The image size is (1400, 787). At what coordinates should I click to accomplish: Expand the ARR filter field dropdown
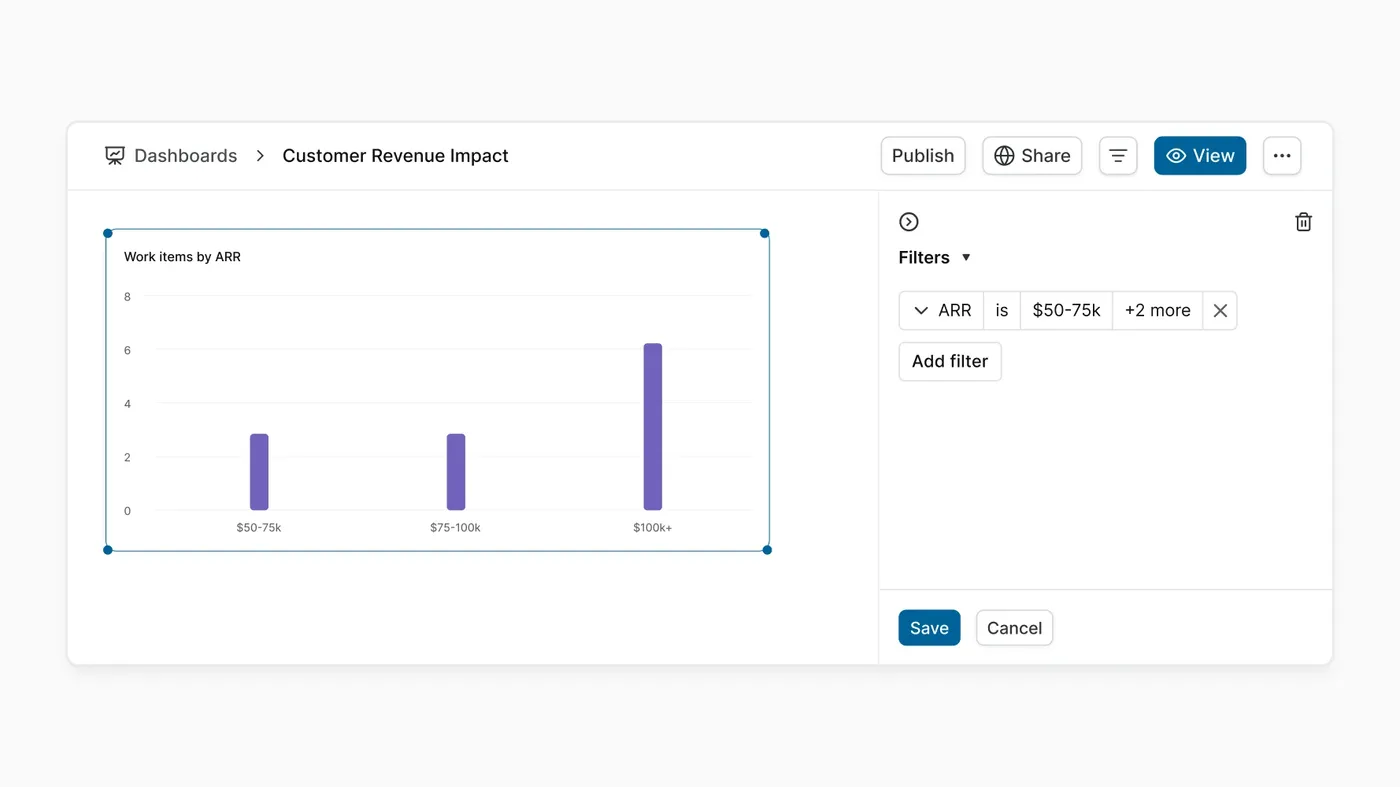(x=942, y=311)
